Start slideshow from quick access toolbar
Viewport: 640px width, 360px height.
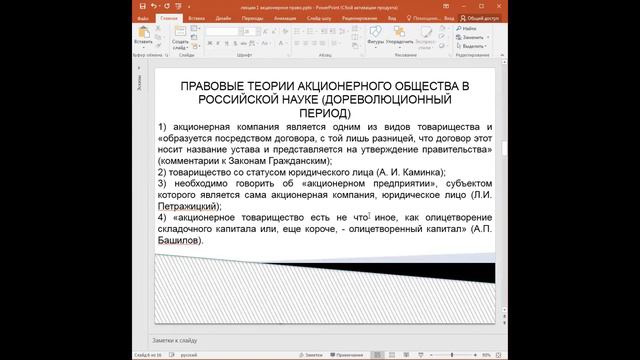(x=178, y=6)
